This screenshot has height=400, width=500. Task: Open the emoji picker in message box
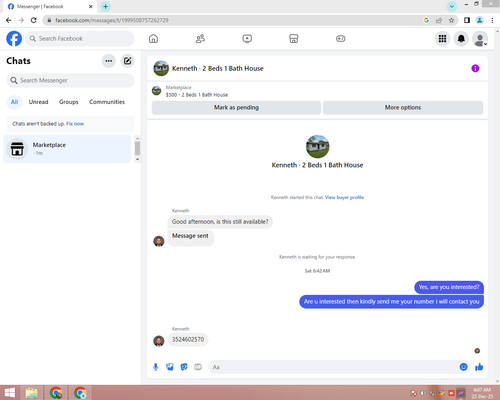click(x=463, y=367)
